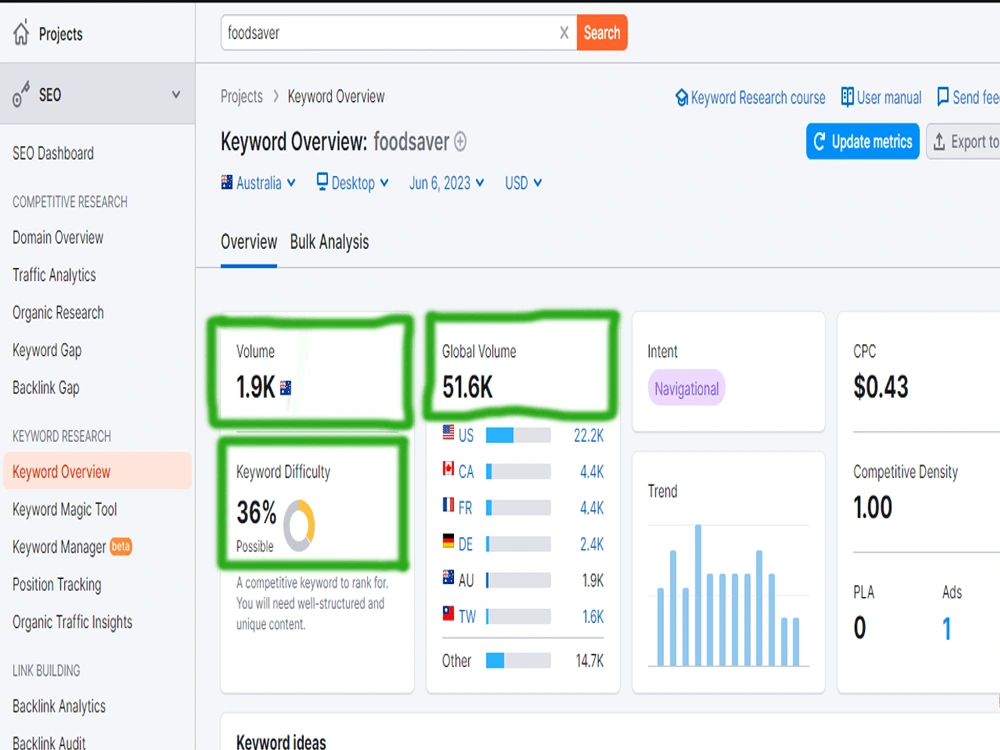
Task: Open Keyword Manager in sidebar
Action: click(59, 547)
